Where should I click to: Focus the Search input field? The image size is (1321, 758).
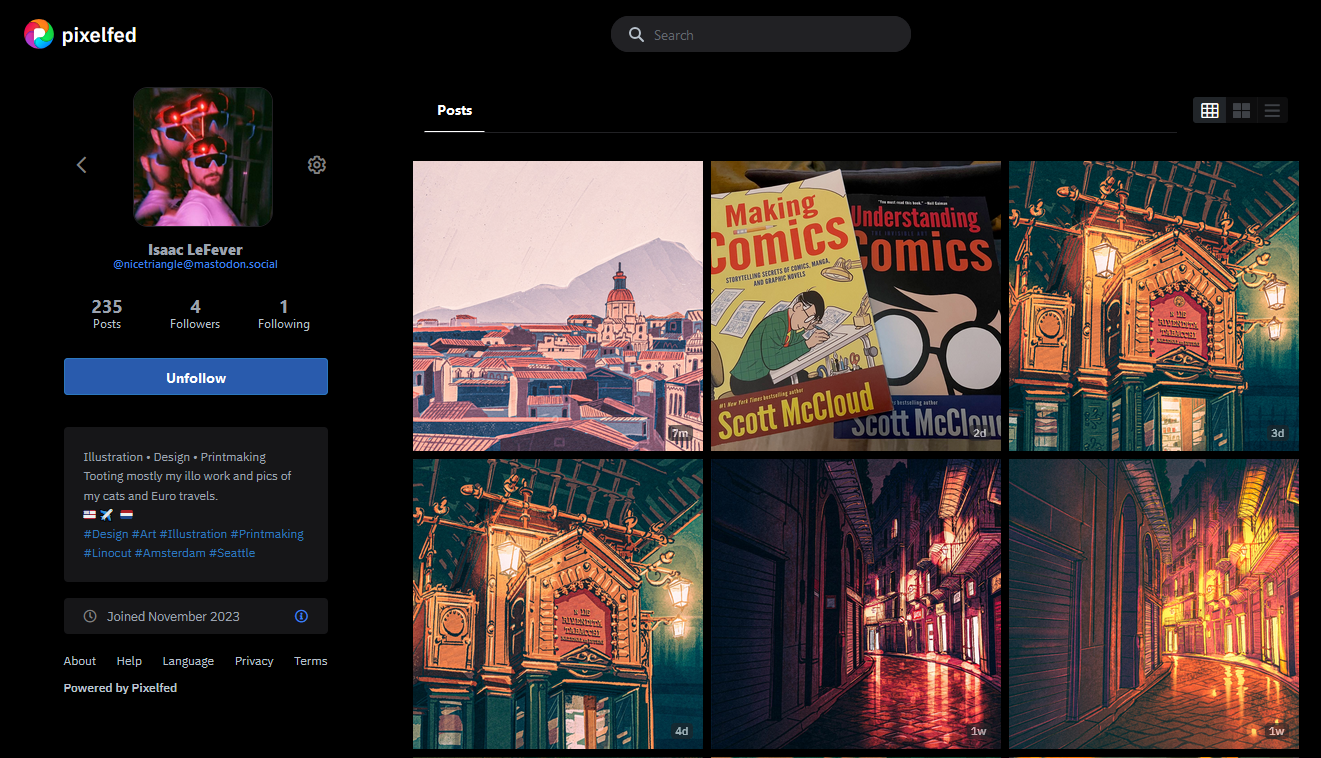pyautogui.click(x=761, y=35)
